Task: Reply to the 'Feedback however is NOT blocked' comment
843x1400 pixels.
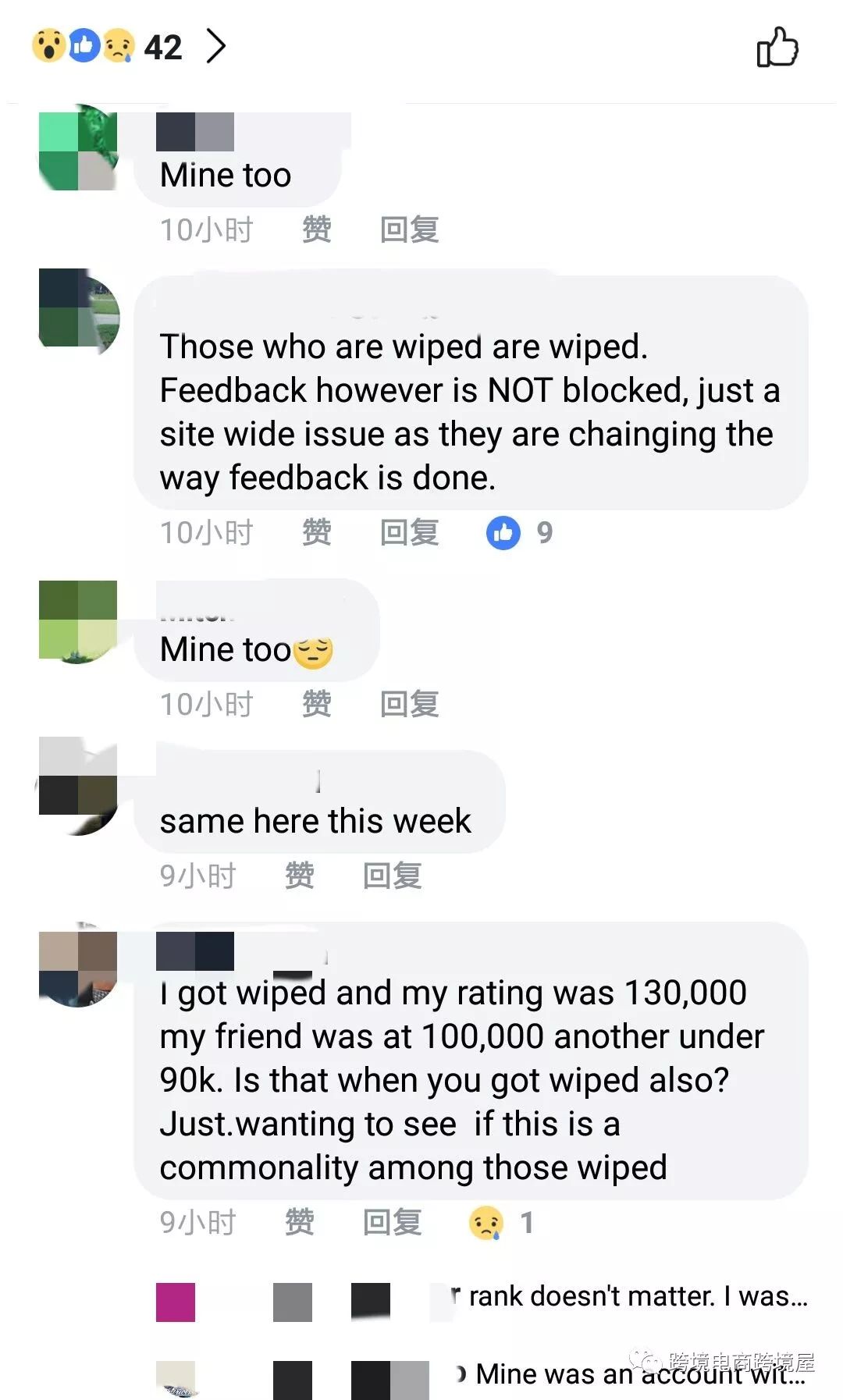Action: (409, 532)
